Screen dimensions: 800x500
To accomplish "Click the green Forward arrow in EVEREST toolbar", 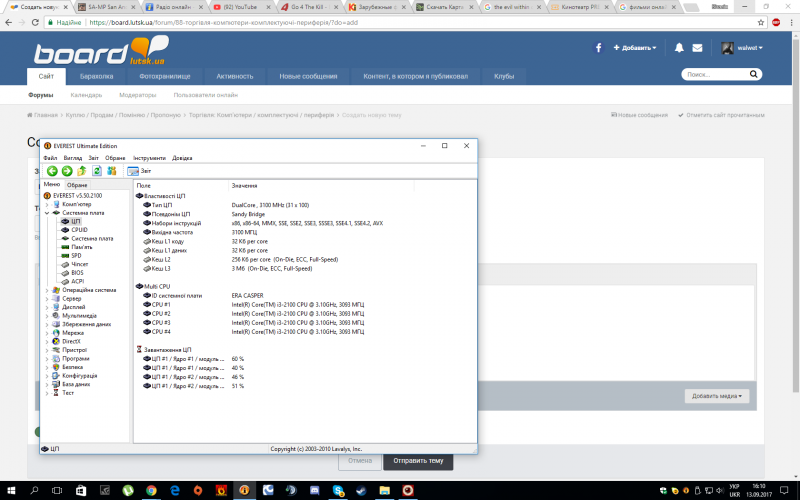I will [66, 171].
